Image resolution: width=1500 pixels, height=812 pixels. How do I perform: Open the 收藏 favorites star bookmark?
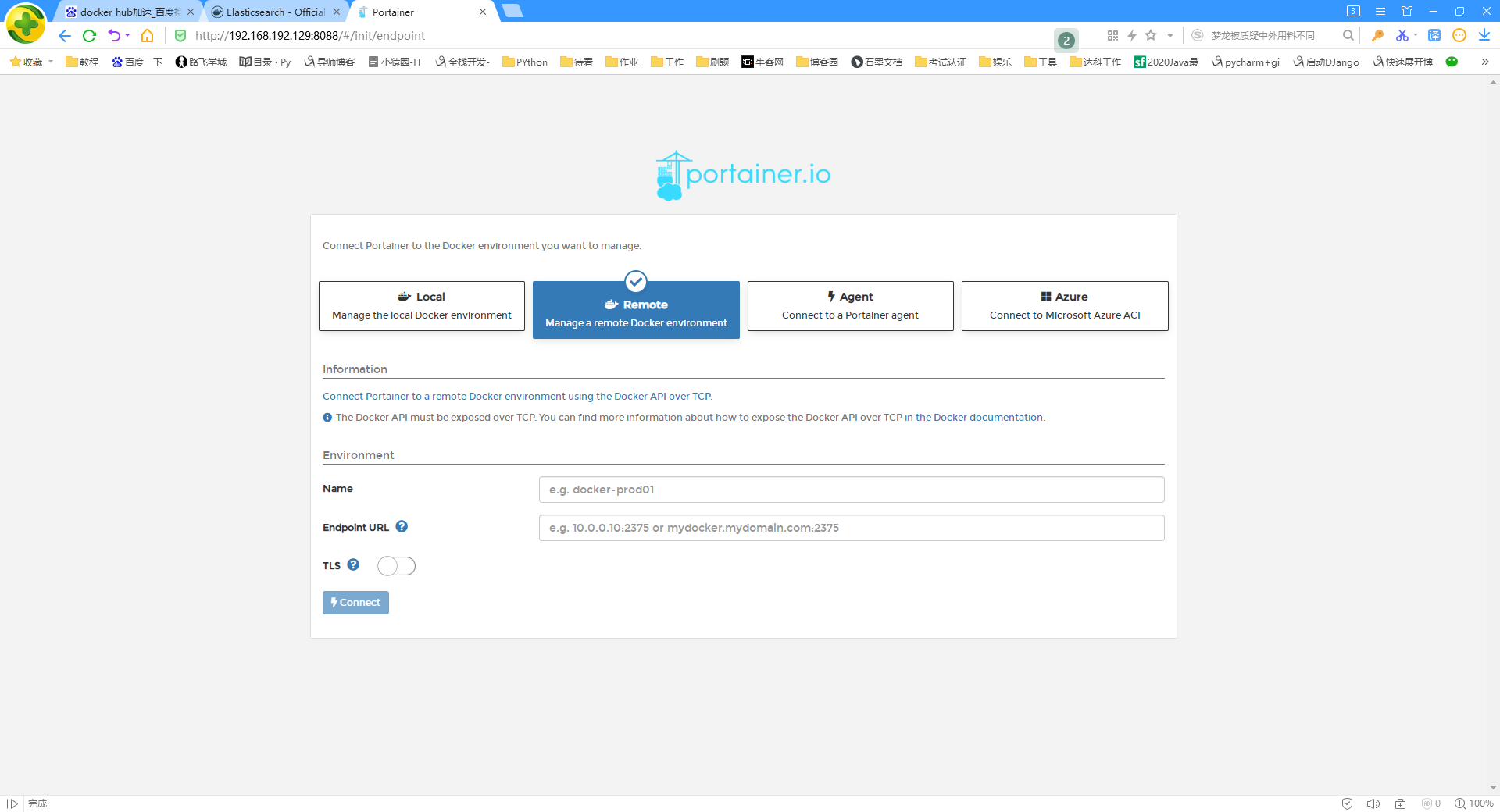(27, 62)
